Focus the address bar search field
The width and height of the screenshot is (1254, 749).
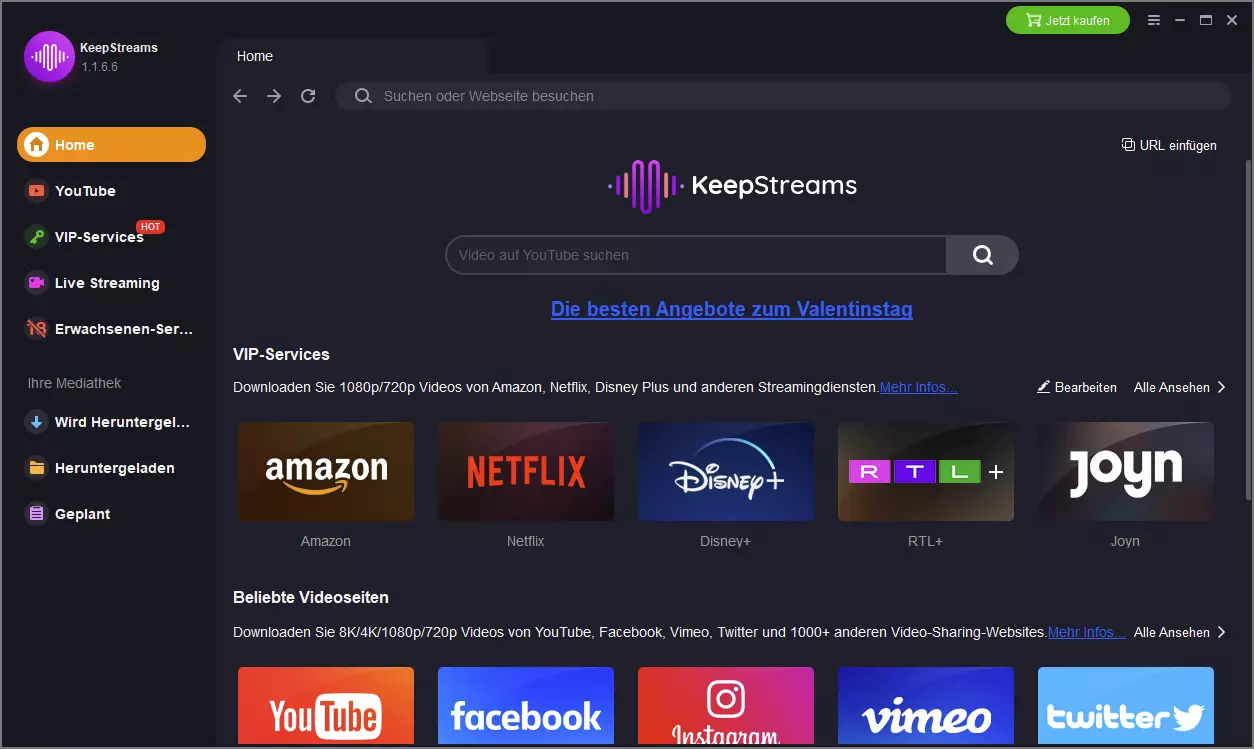point(783,96)
